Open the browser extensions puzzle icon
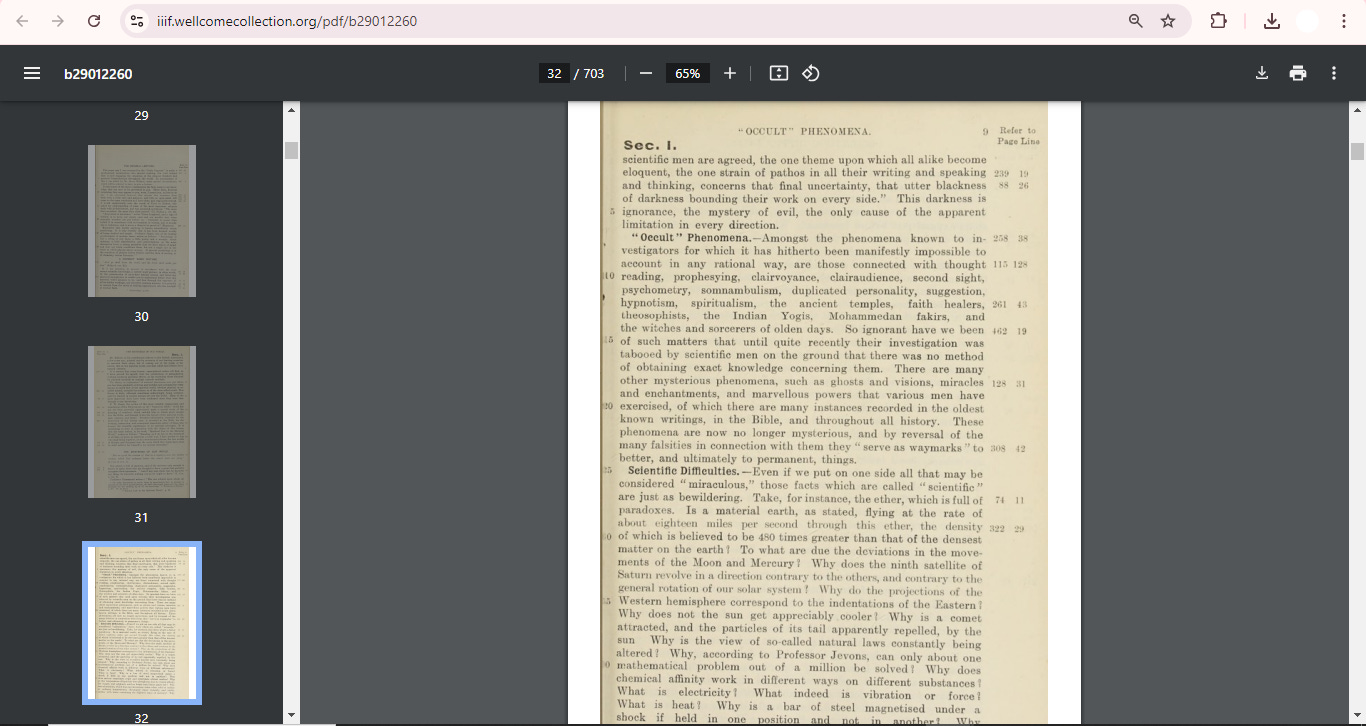The height and width of the screenshot is (726, 1366). (1218, 21)
